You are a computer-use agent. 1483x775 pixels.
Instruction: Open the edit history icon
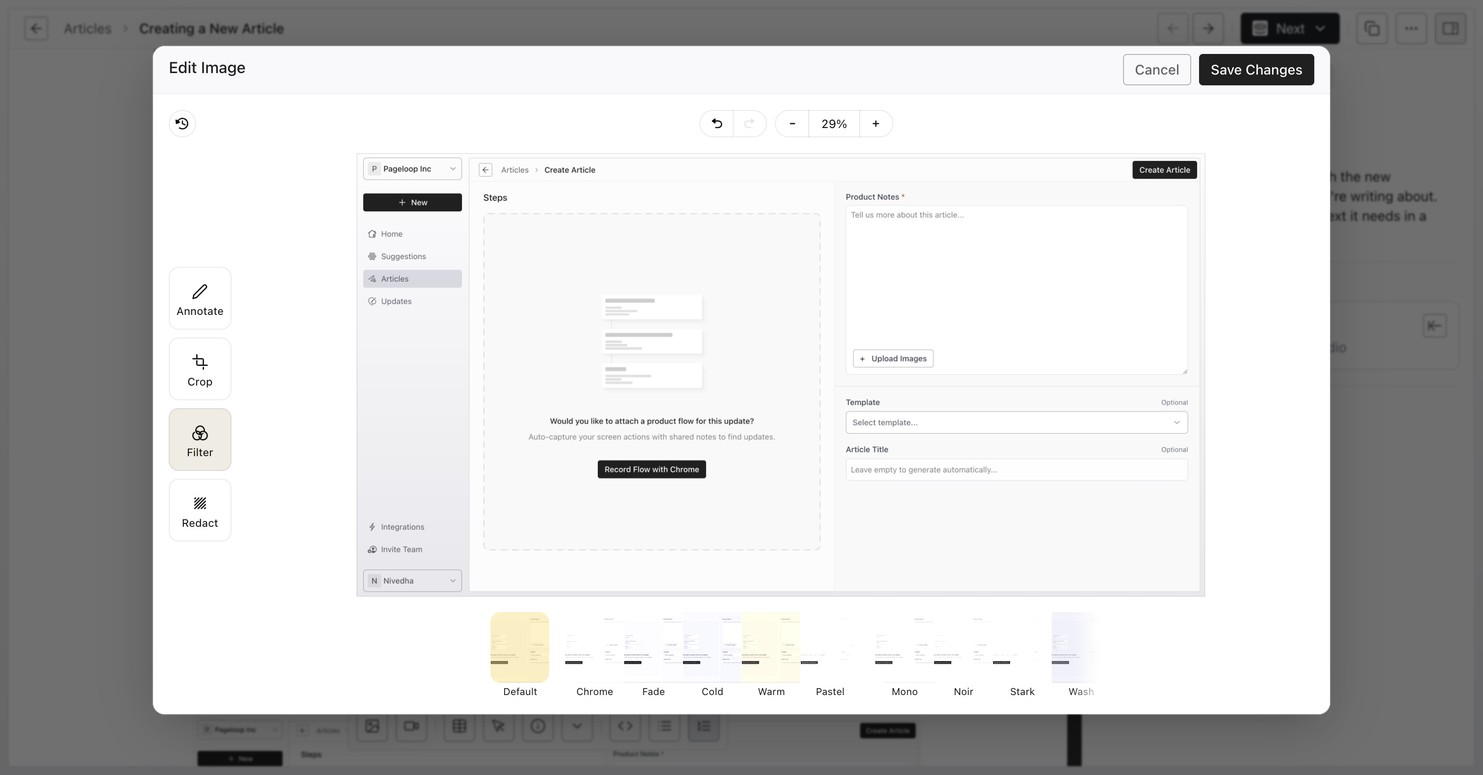coord(182,124)
